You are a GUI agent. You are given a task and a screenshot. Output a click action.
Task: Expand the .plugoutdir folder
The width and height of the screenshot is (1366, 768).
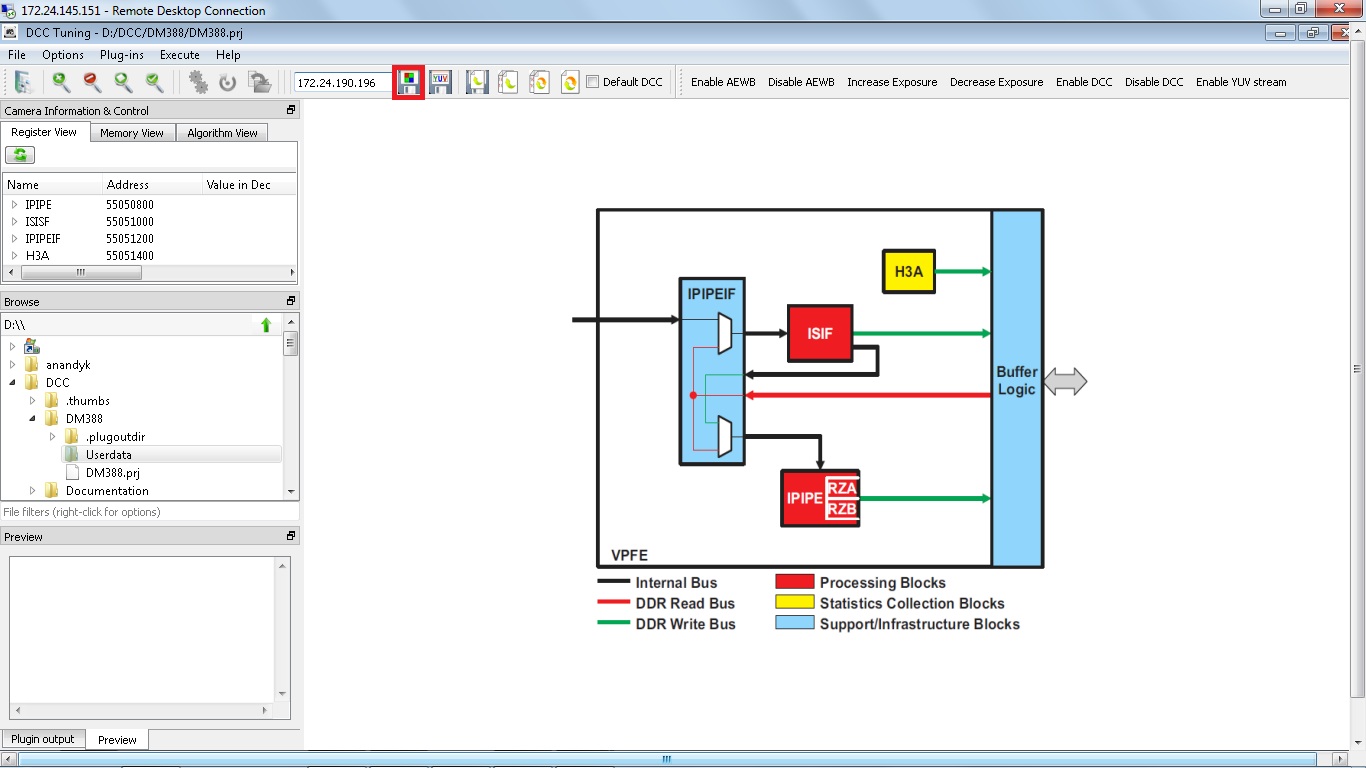[x=53, y=437]
